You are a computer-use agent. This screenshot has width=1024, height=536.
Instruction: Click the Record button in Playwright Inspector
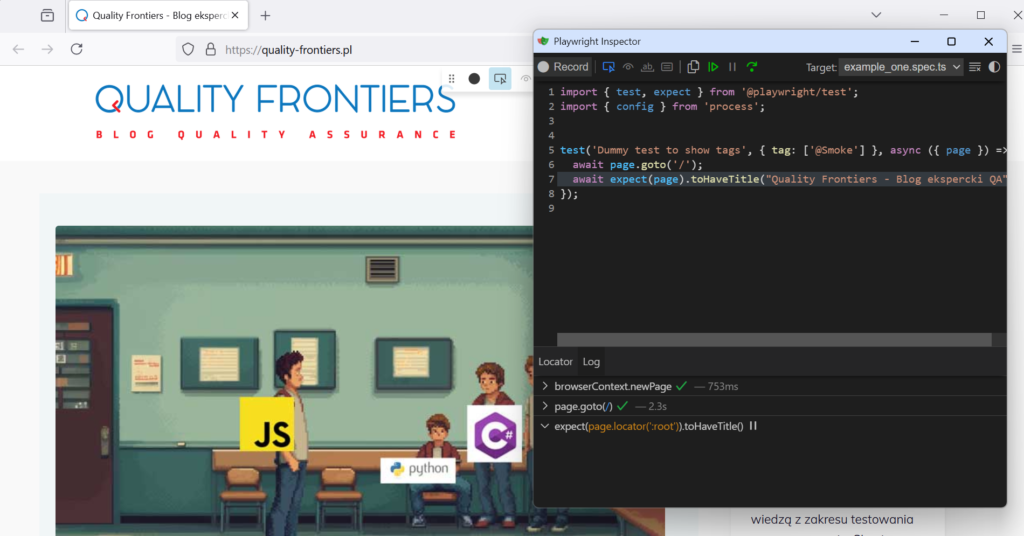[x=563, y=67]
